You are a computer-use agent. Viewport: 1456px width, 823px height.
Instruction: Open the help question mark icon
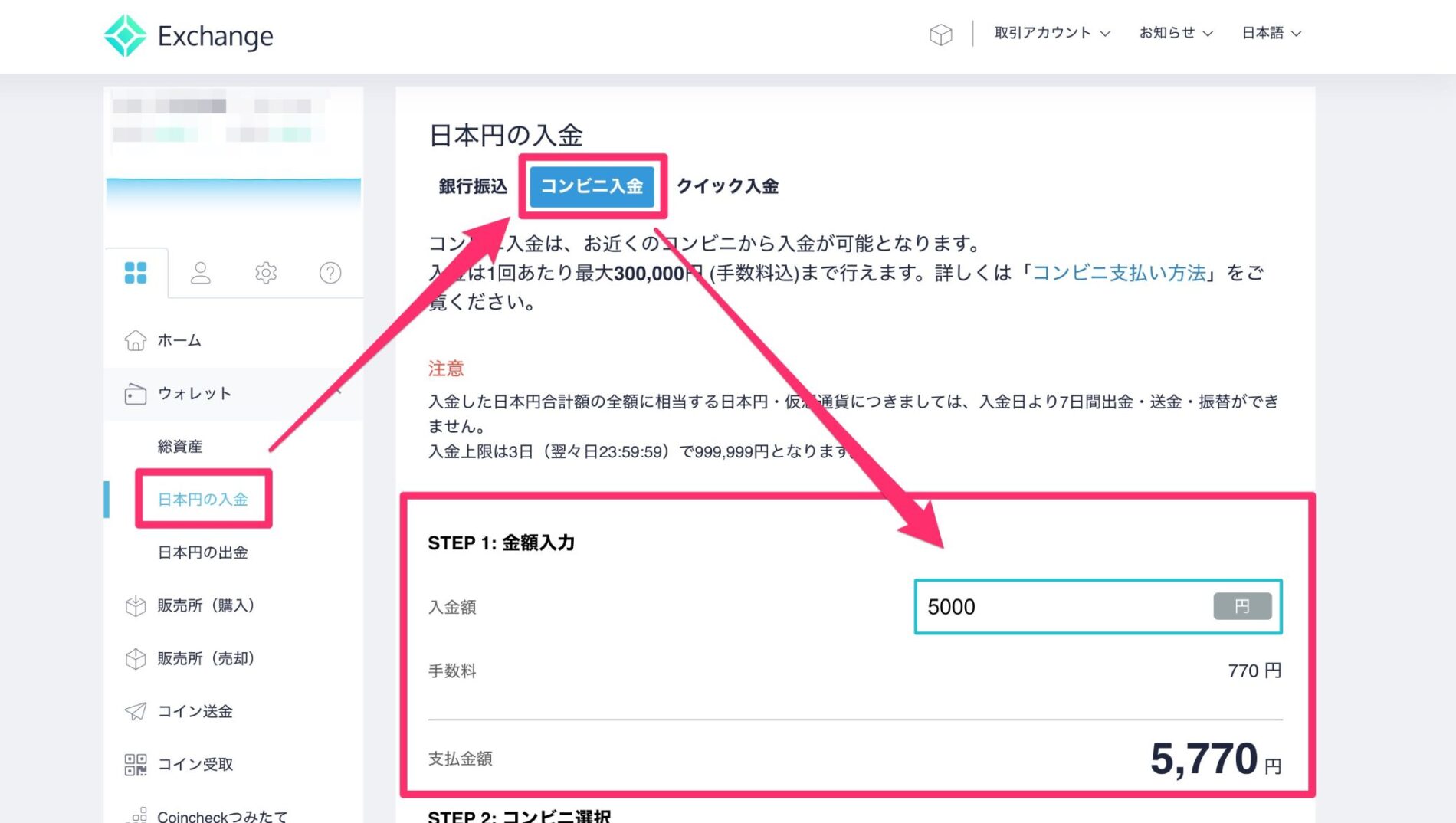click(330, 273)
